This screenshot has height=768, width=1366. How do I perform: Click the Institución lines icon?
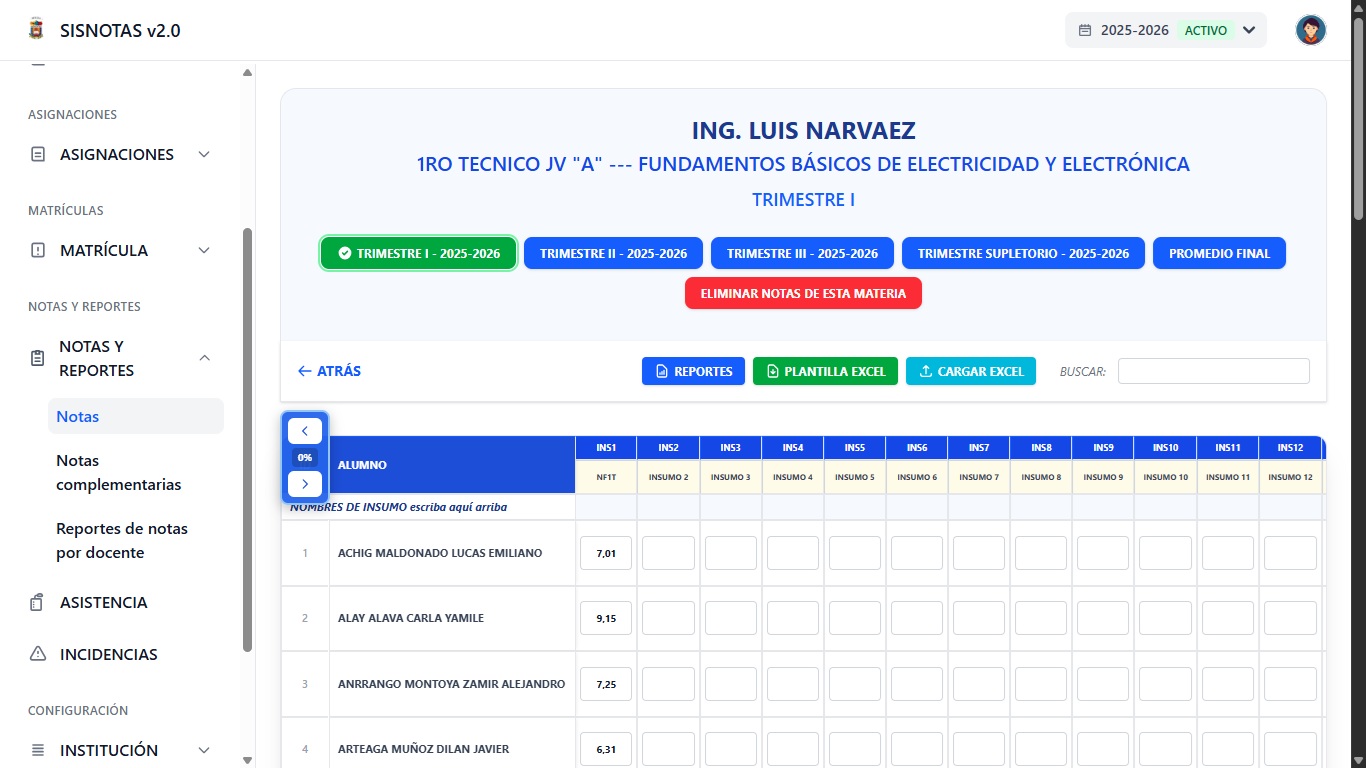click(38, 750)
